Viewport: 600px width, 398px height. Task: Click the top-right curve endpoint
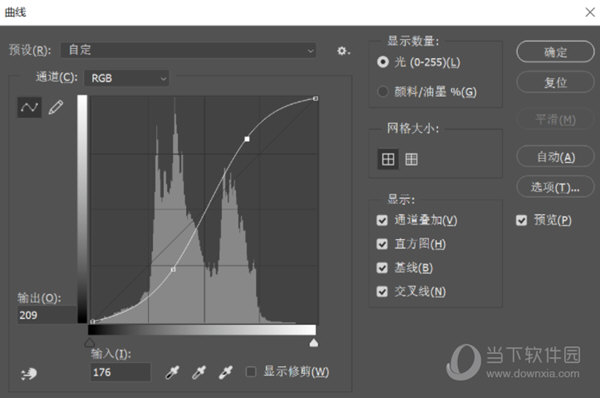point(315,99)
